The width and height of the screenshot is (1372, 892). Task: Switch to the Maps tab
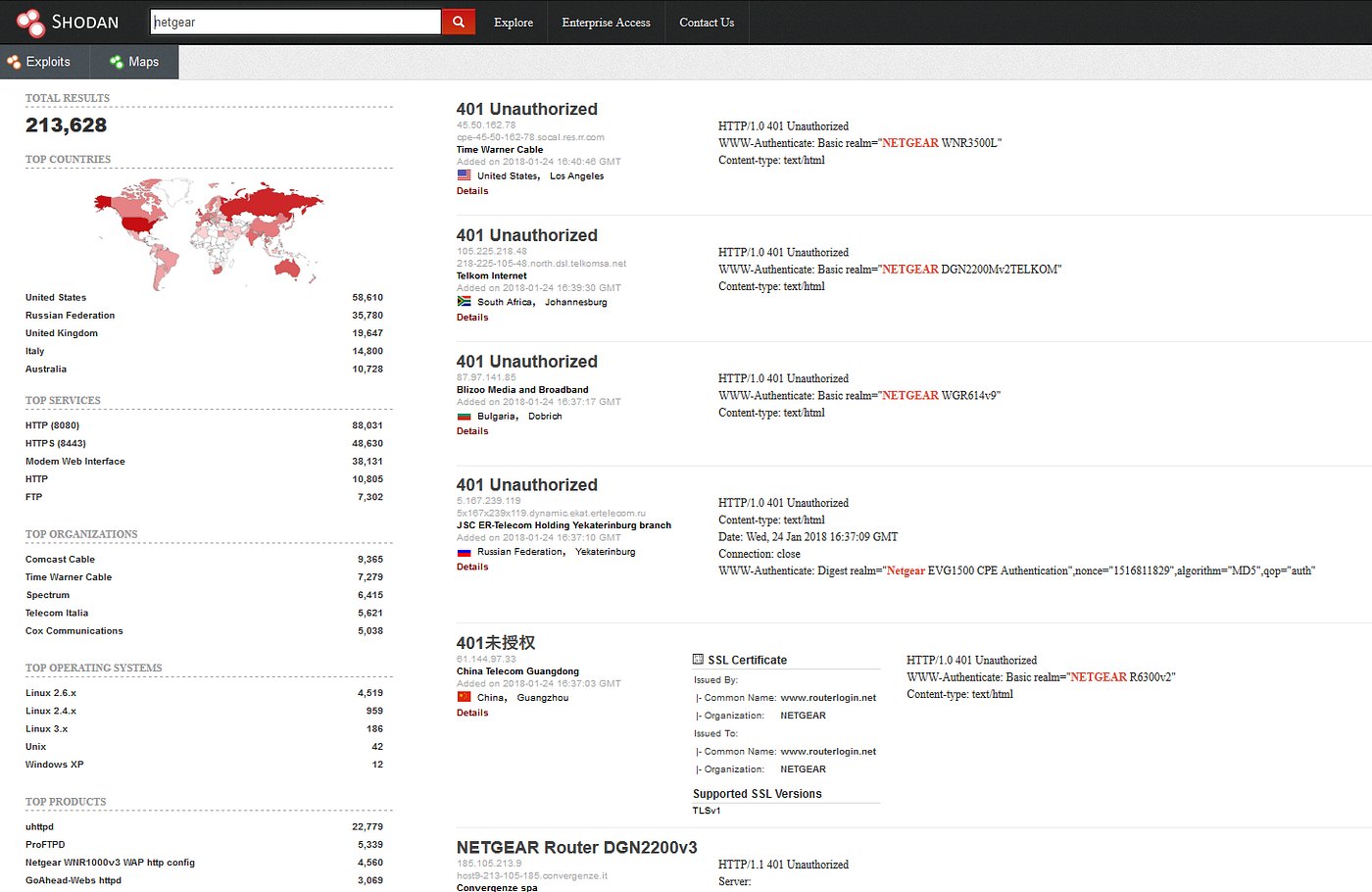134,62
